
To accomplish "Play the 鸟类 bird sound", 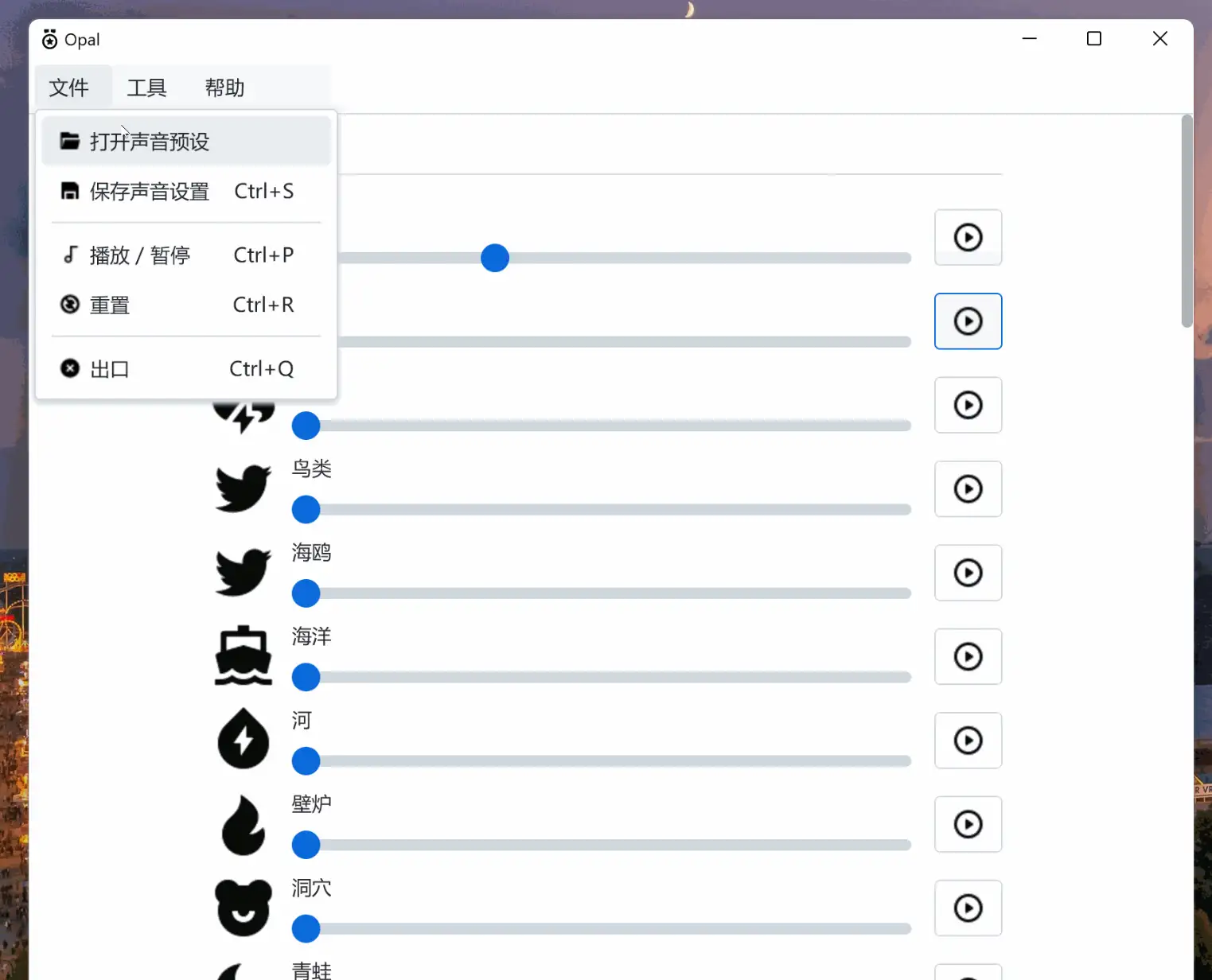I will click(968, 488).
